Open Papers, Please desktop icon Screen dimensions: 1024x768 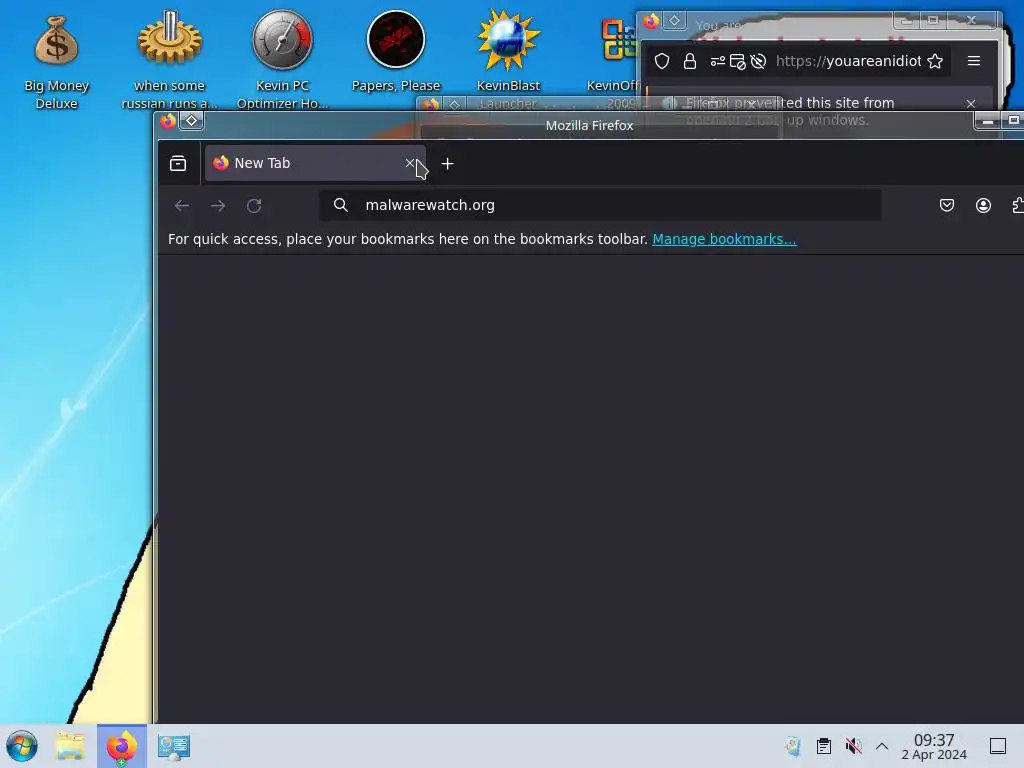(396, 52)
